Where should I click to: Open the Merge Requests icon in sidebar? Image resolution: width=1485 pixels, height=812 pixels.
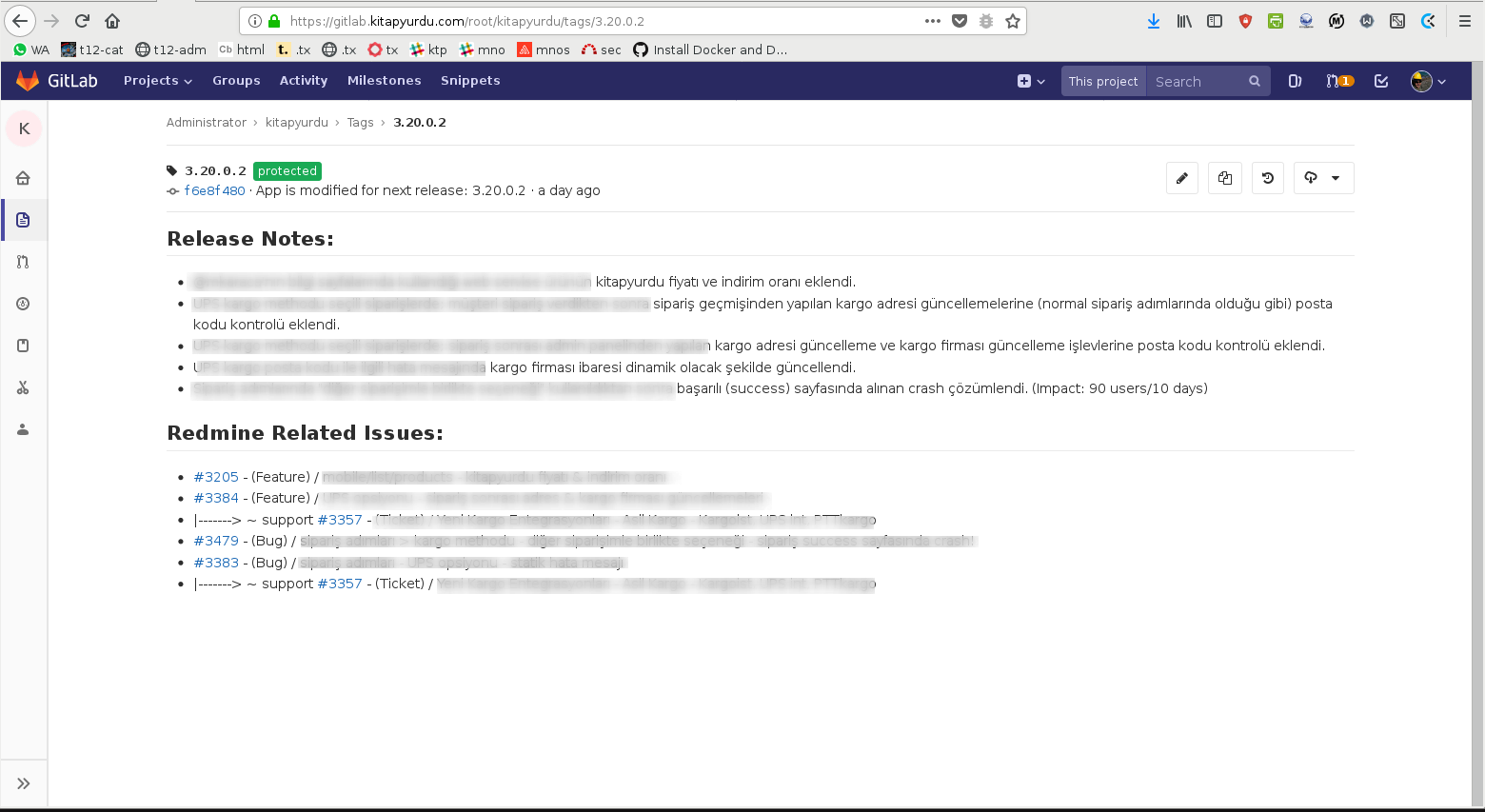(23, 262)
